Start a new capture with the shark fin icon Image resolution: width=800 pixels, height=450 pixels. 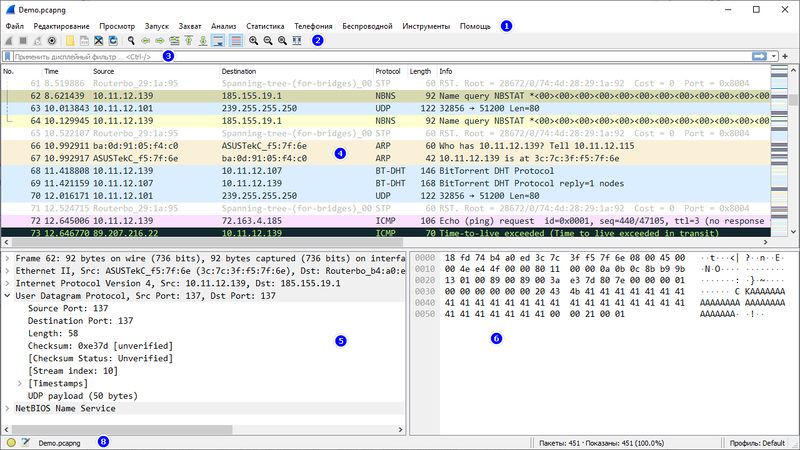click(x=9, y=41)
